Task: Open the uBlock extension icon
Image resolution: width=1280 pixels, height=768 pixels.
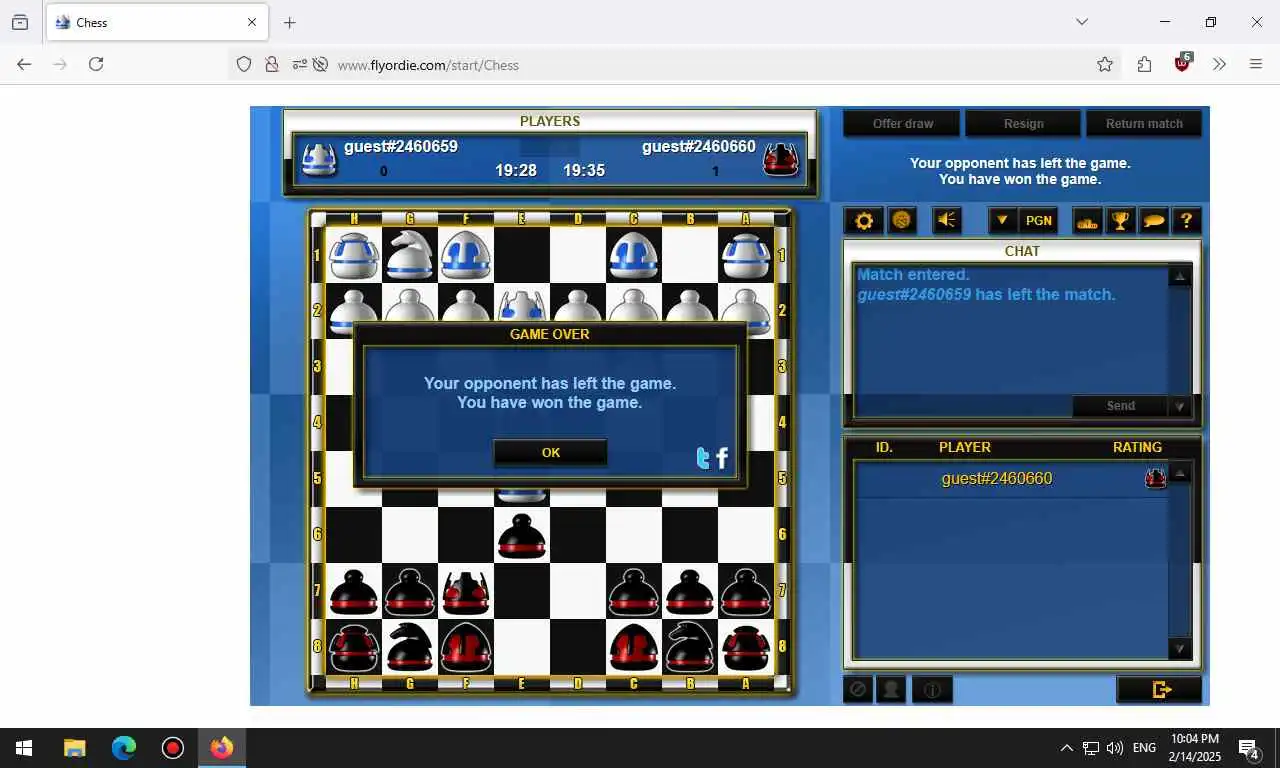Action: pos(1183,63)
